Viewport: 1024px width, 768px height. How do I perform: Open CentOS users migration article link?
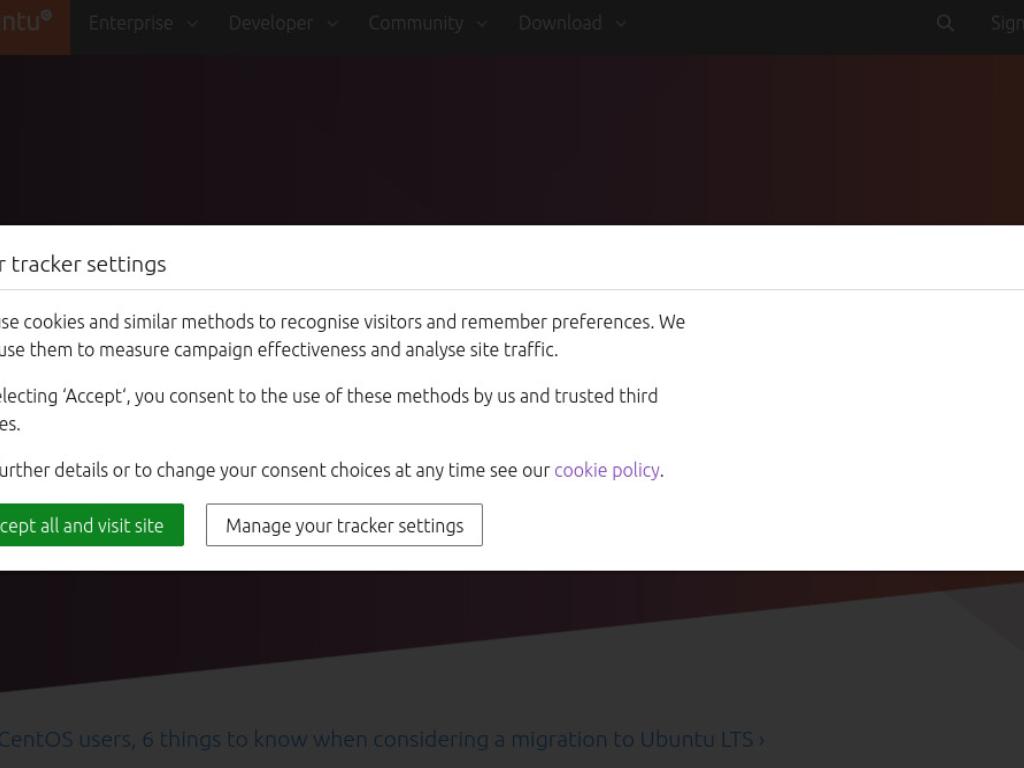click(x=382, y=739)
